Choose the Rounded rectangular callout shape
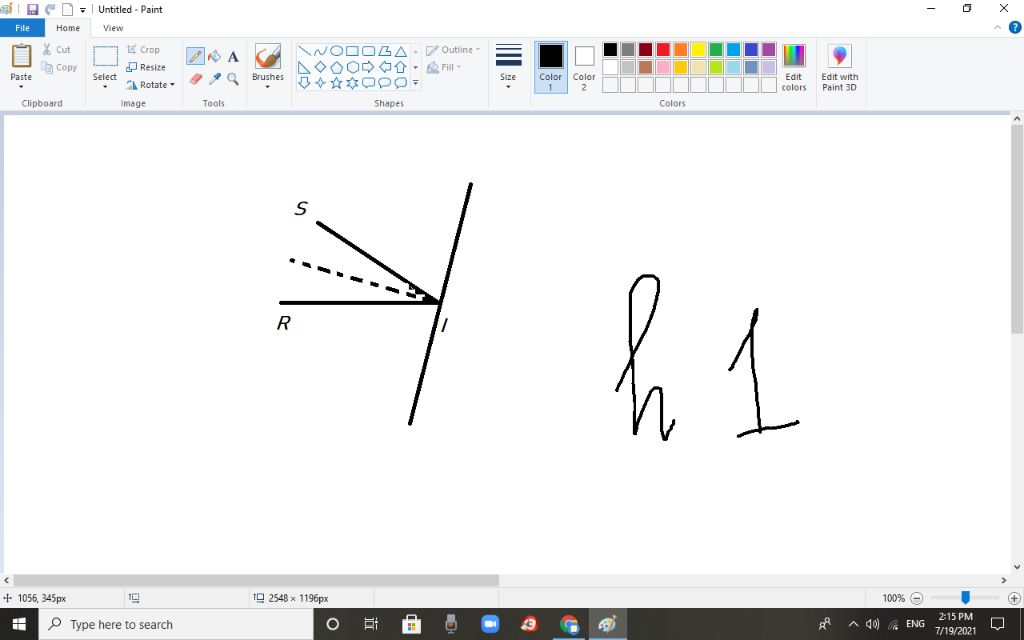 368,83
